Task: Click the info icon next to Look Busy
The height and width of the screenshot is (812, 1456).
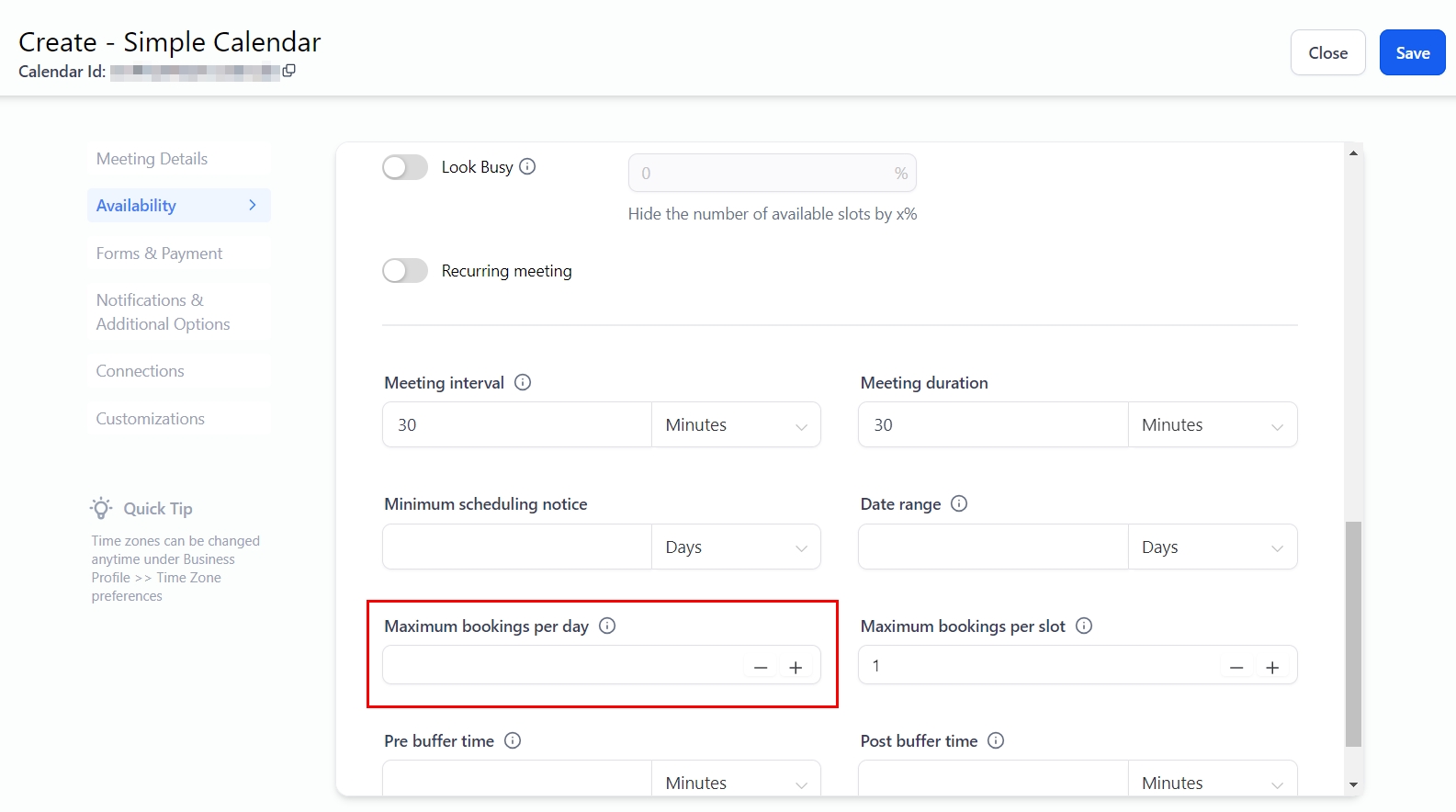Action: point(527,166)
